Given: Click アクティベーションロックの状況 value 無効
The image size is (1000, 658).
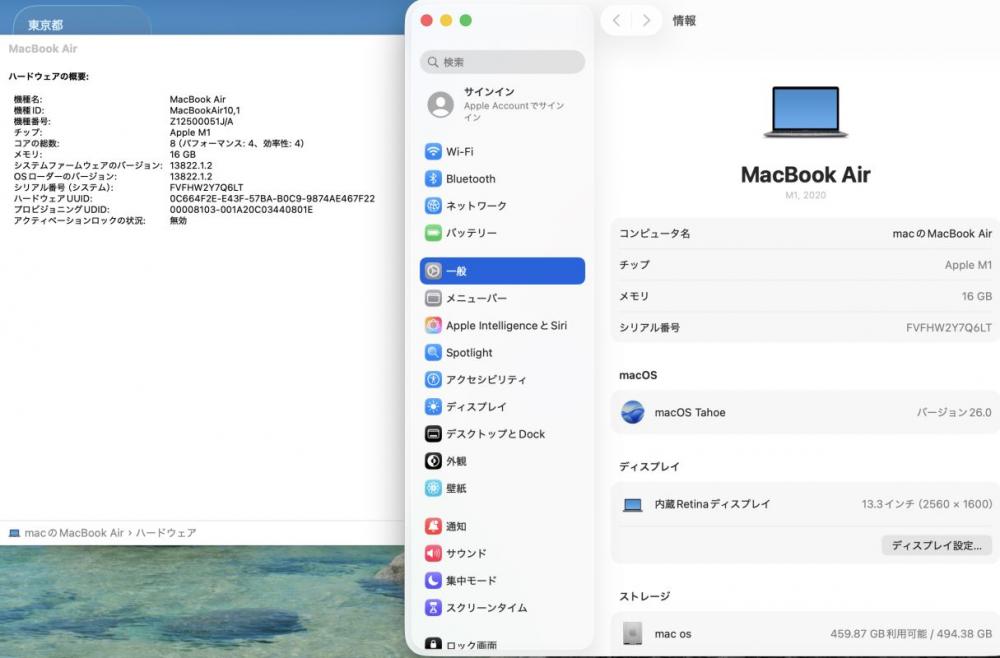Looking at the screenshot, I should pos(178,221).
